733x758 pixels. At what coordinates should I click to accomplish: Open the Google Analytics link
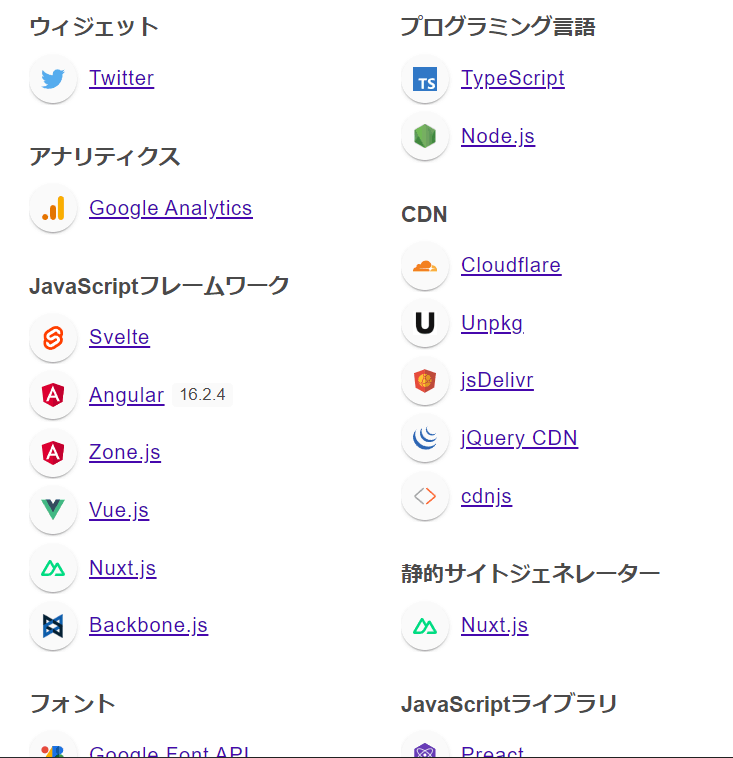(171, 208)
